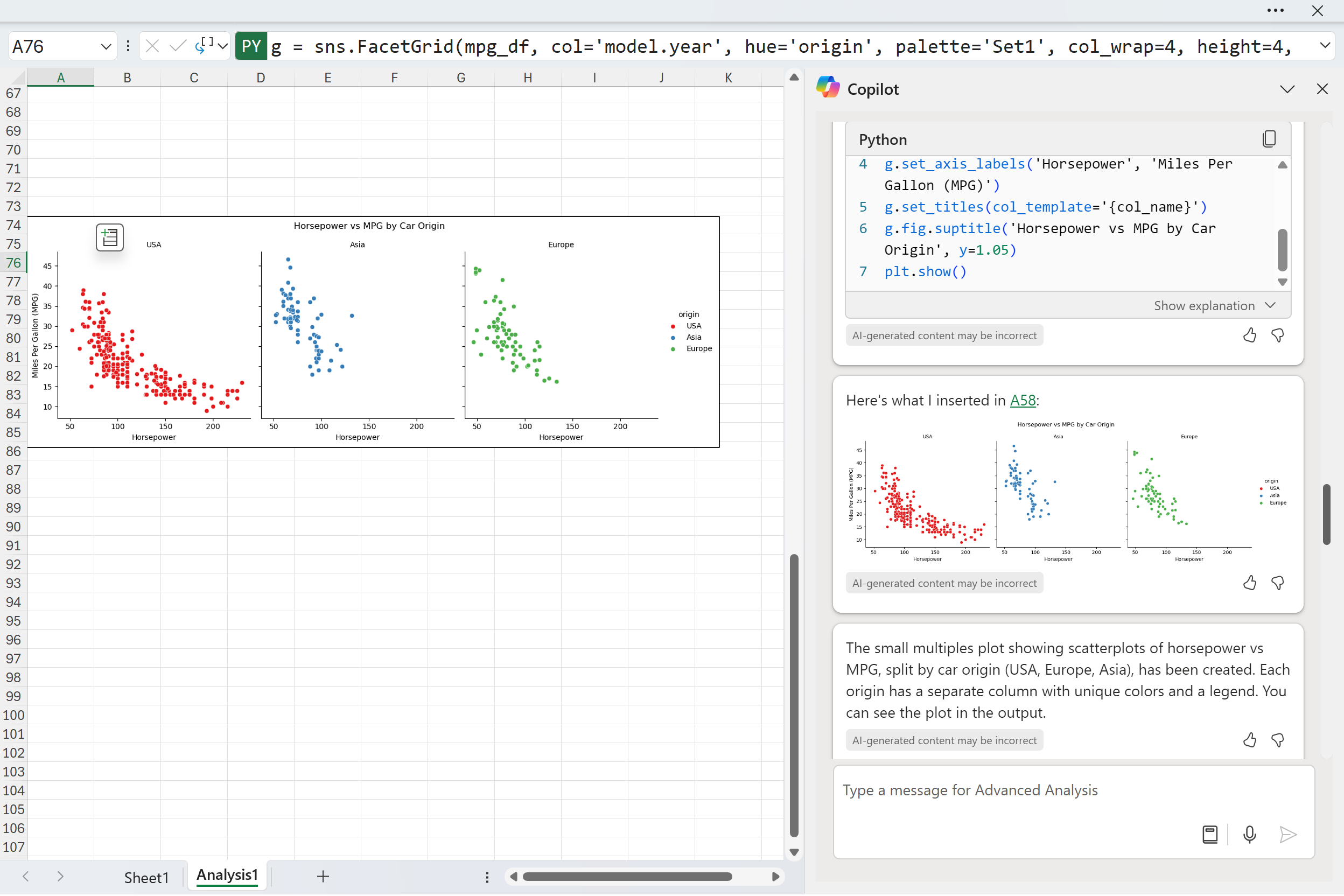Follow the A58 cell link
Screen dimensions: 1344x896
tap(1023, 401)
